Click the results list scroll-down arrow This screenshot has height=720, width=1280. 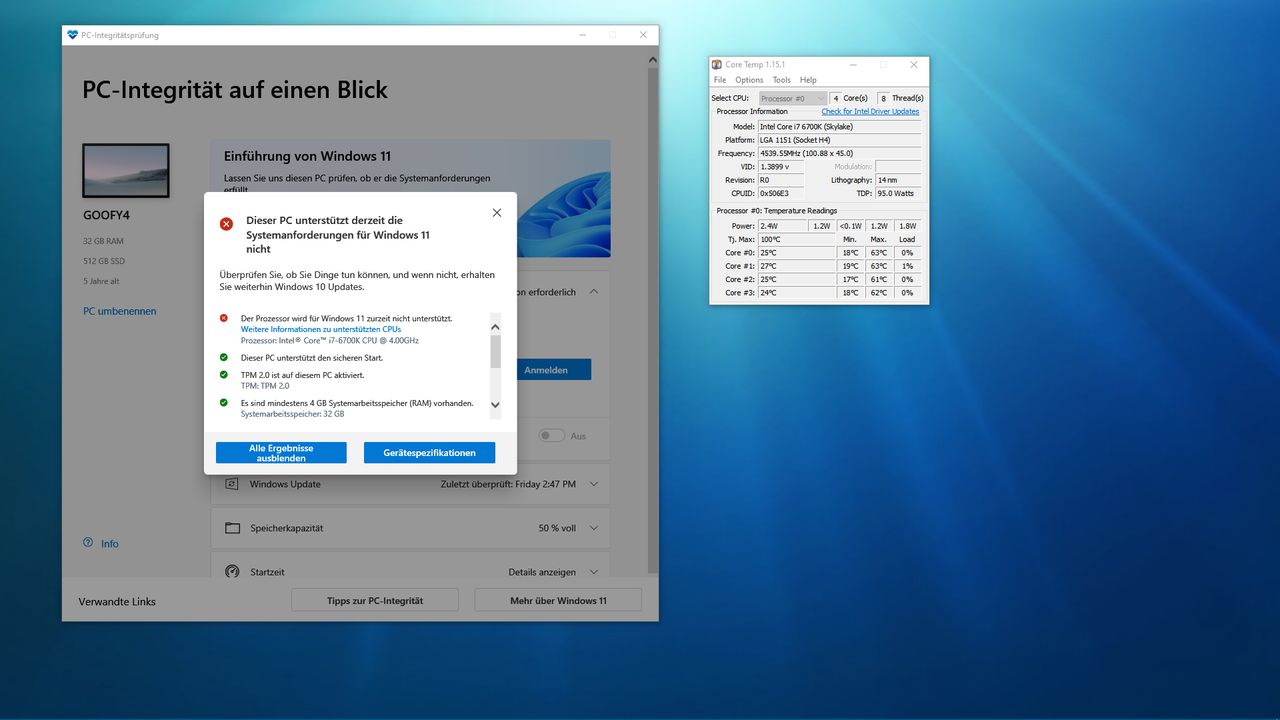coord(495,405)
